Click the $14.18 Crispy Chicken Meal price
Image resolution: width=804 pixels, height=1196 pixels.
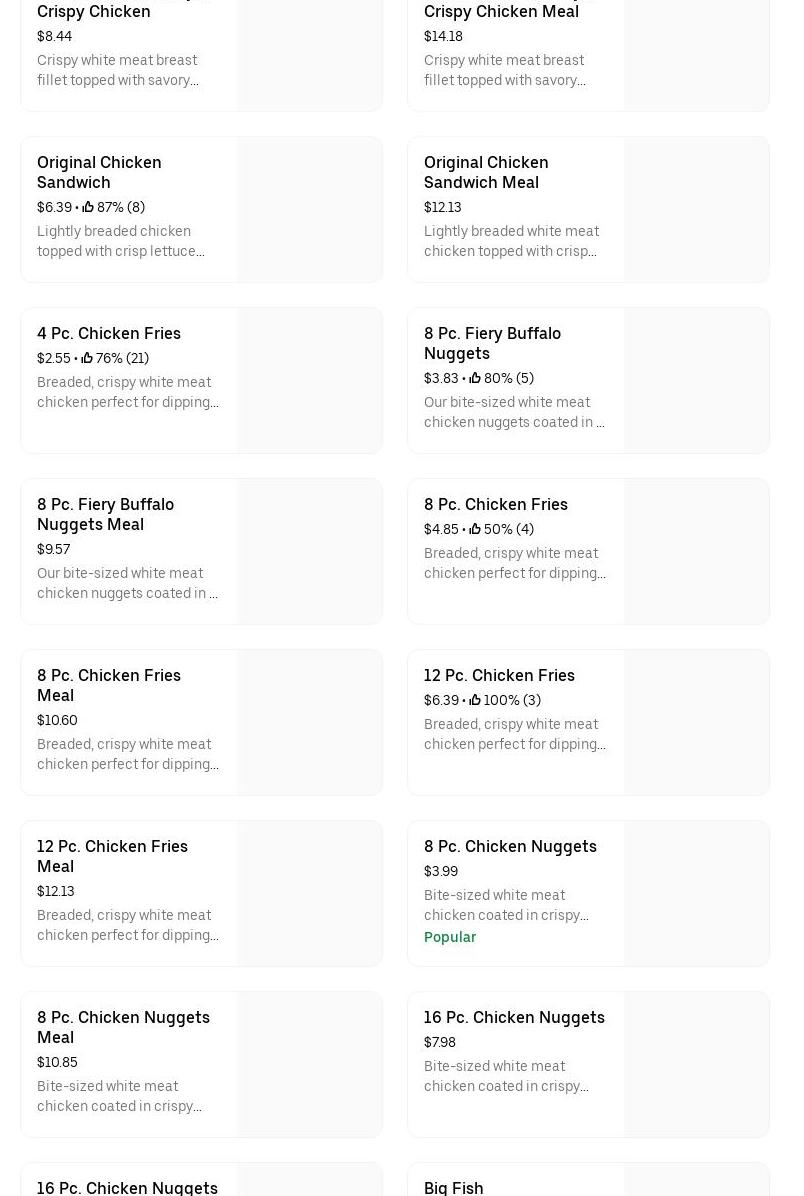[x=443, y=36]
